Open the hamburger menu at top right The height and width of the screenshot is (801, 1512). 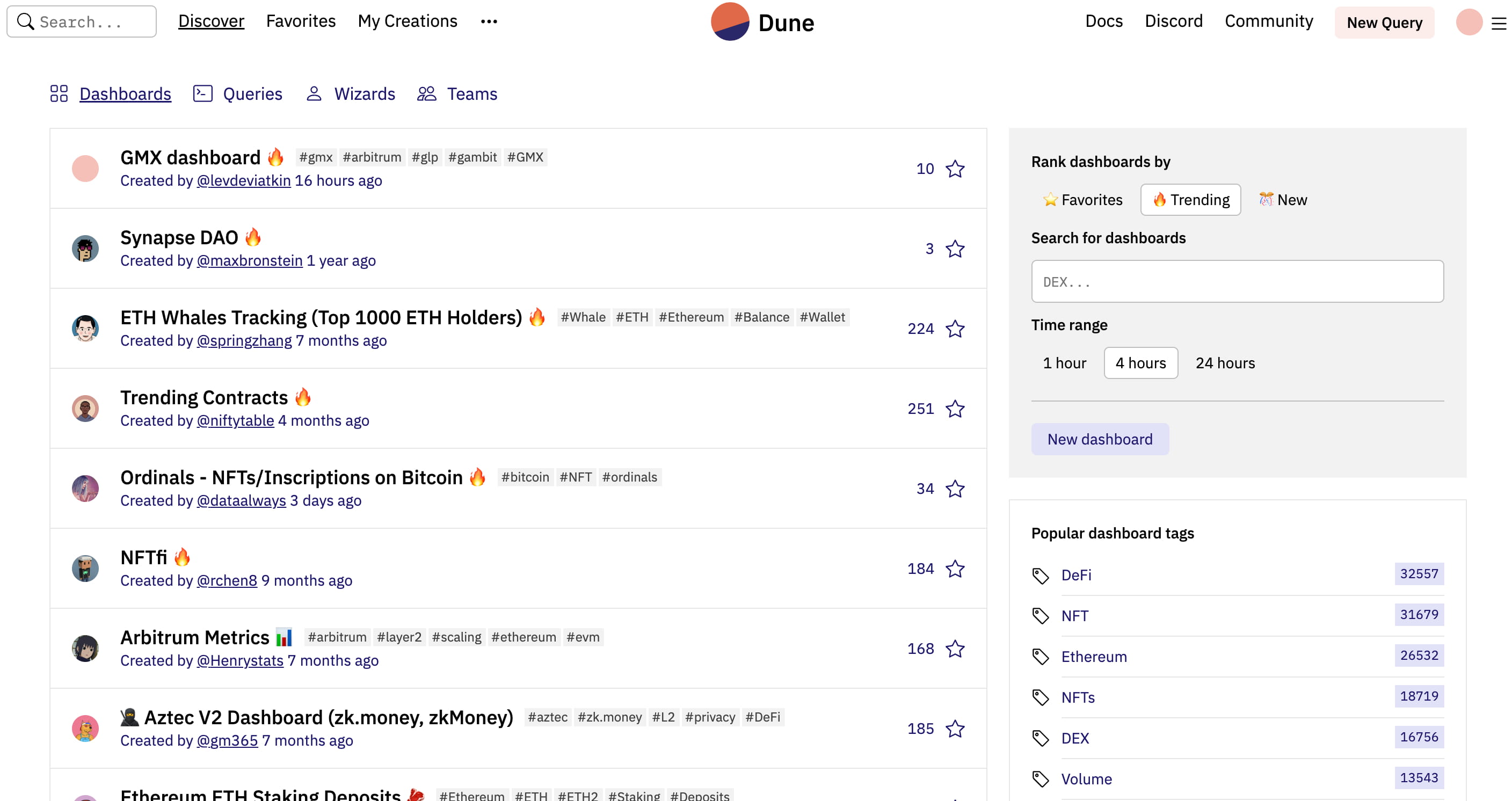pos(1499,24)
